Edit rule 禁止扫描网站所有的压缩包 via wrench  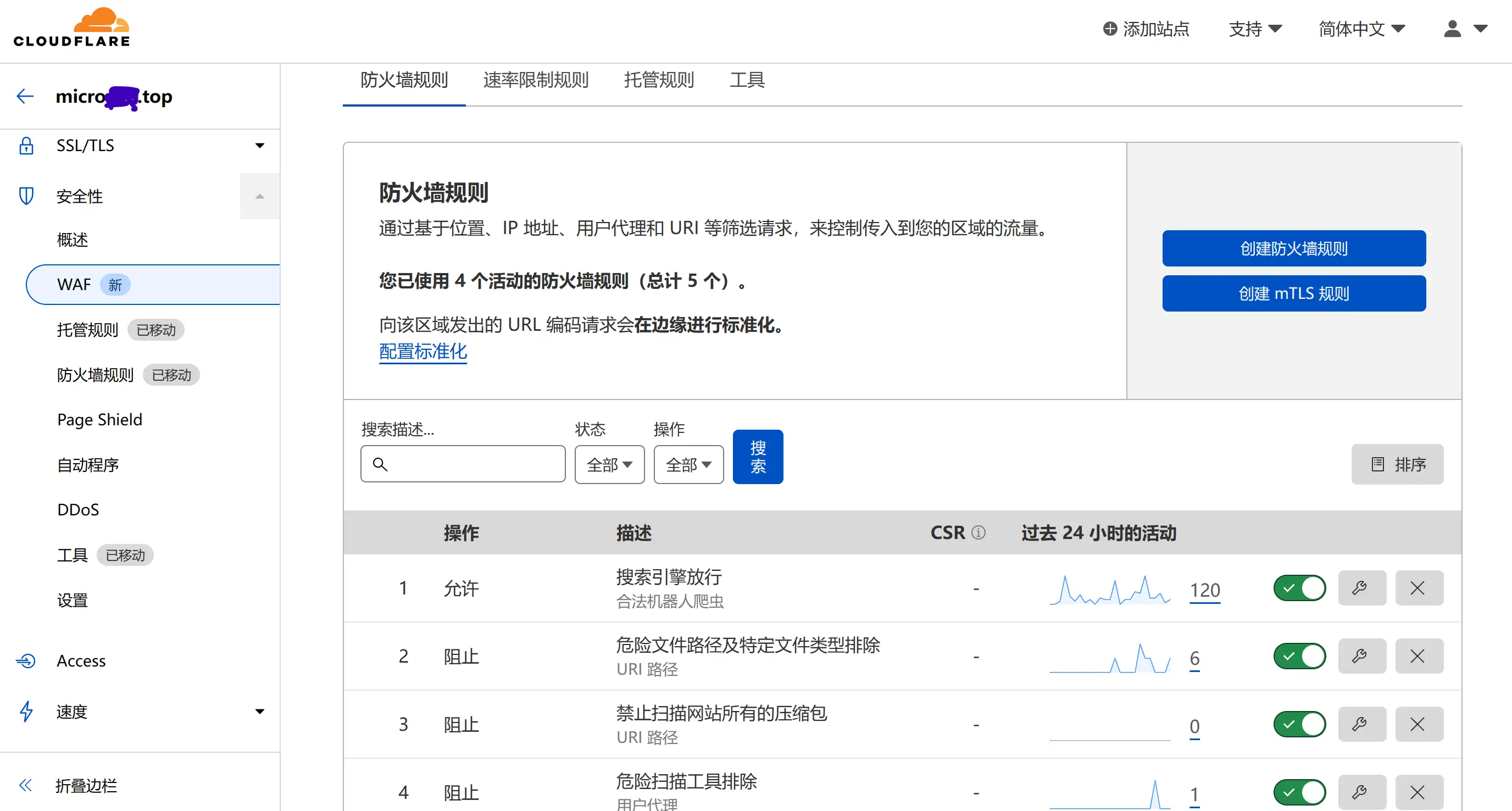(1362, 724)
